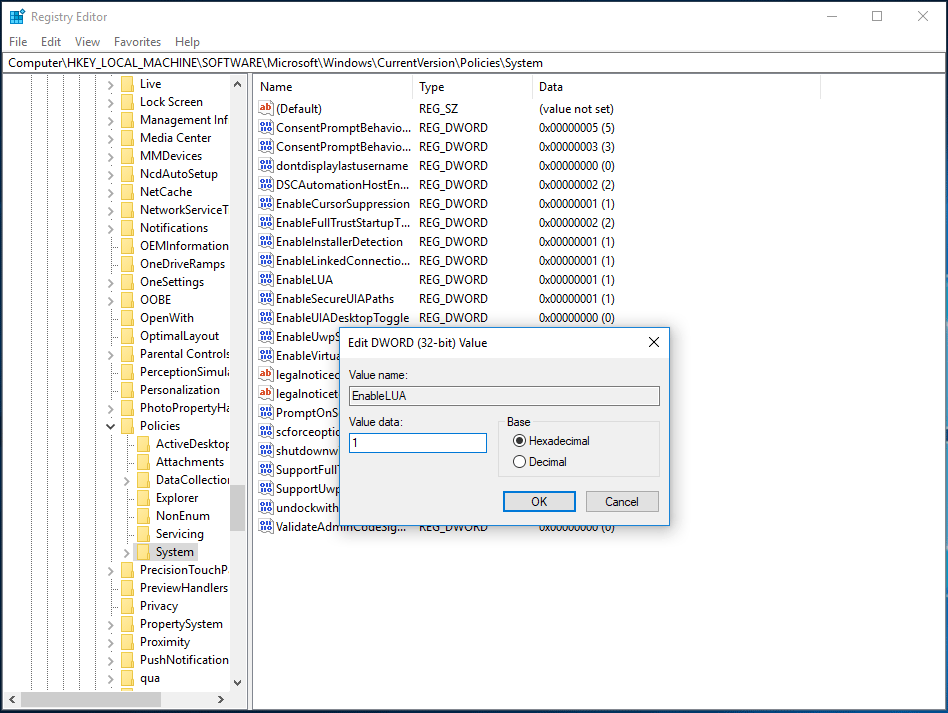The height and width of the screenshot is (713, 948).
Task: Open the View menu
Action: pos(87,42)
